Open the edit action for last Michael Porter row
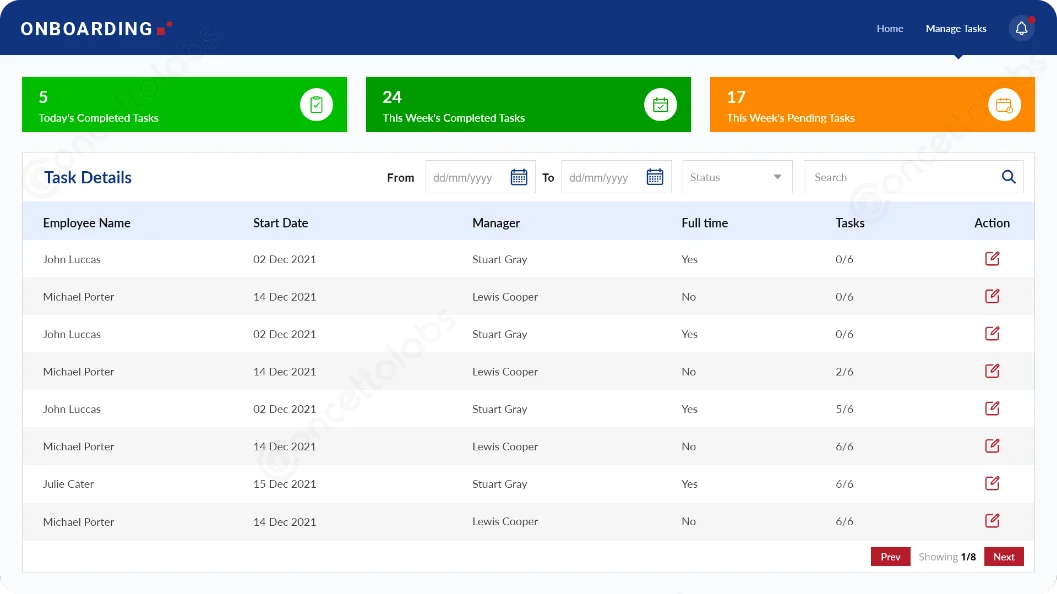Image resolution: width=1057 pixels, height=594 pixels. coord(991,520)
